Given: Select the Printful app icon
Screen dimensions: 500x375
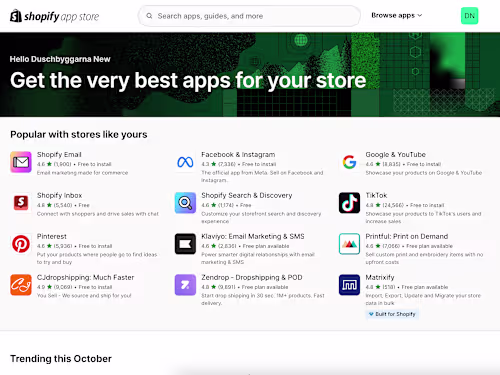Looking at the screenshot, I should click(349, 244).
